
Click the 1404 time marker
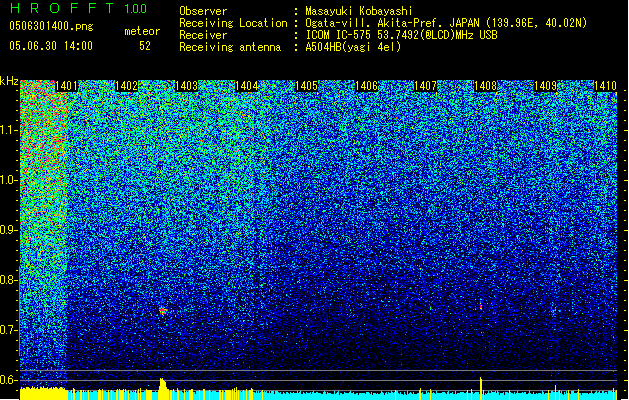246,86
